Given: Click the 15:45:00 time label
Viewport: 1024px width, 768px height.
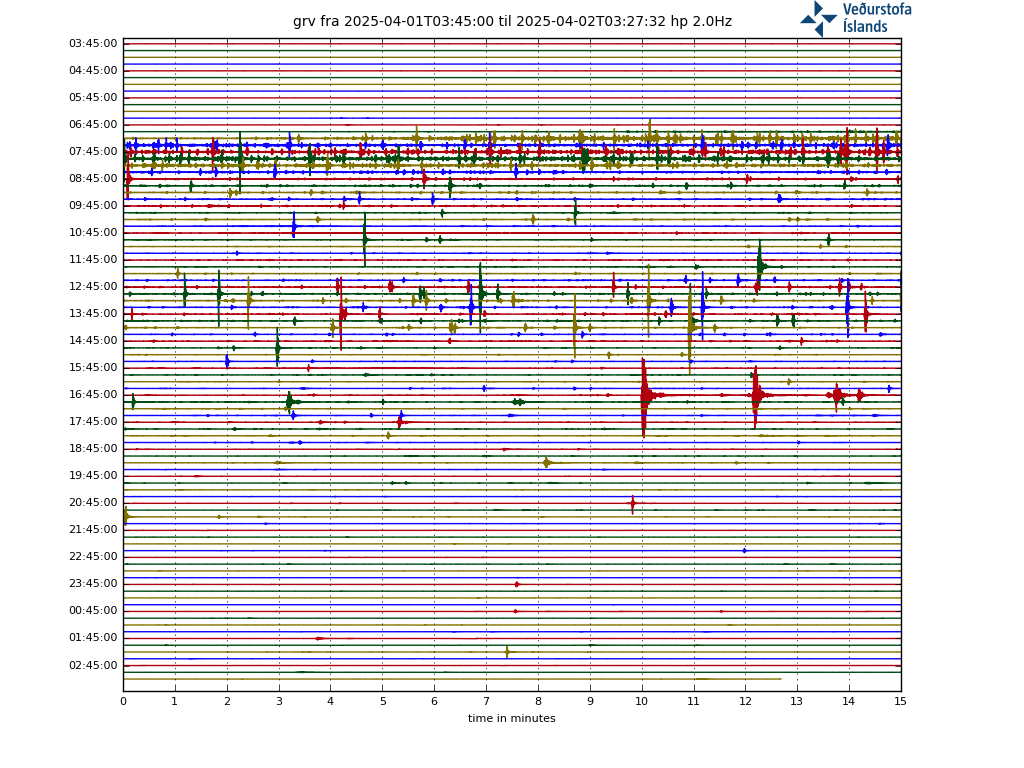Looking at the screenshot, I should pyautogui.click(x=93, y=368).
